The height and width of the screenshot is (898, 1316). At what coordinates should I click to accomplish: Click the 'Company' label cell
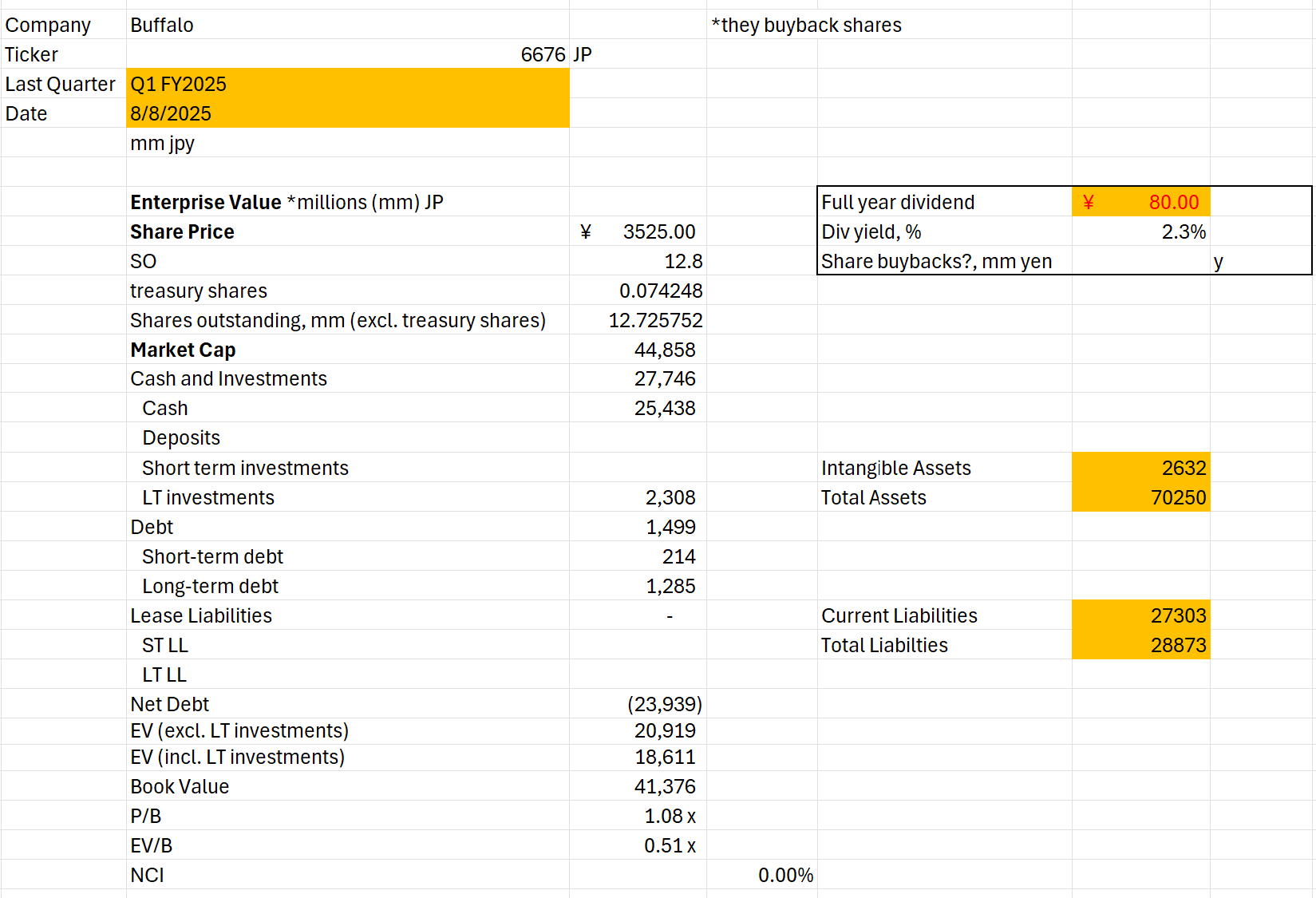pos(63,25)
